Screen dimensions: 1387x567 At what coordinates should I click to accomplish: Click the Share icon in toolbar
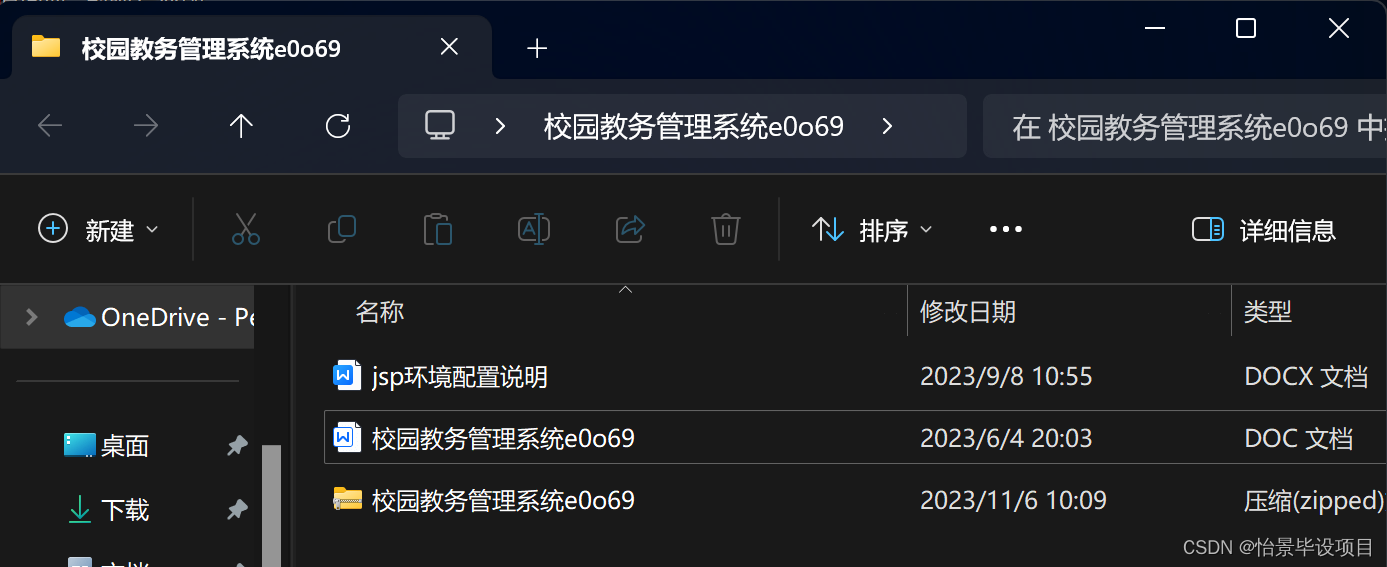click(630, 229)
